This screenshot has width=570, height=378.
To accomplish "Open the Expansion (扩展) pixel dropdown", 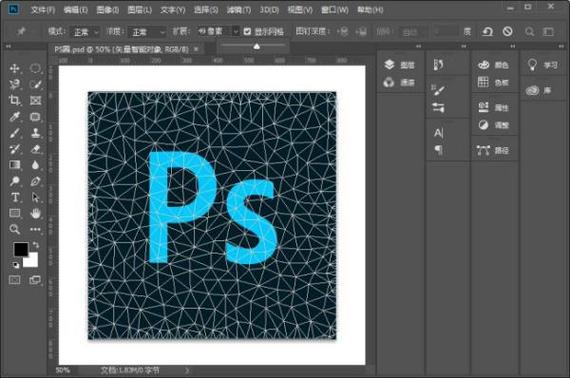I will point(218,32).
